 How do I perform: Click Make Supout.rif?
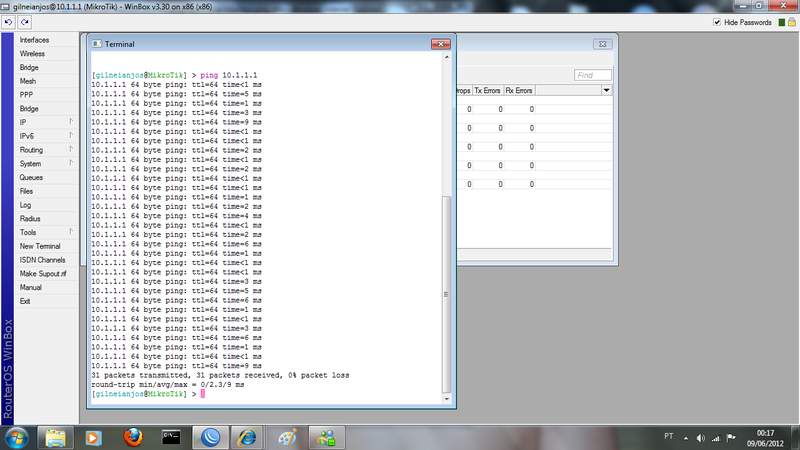tap(43, 273)
